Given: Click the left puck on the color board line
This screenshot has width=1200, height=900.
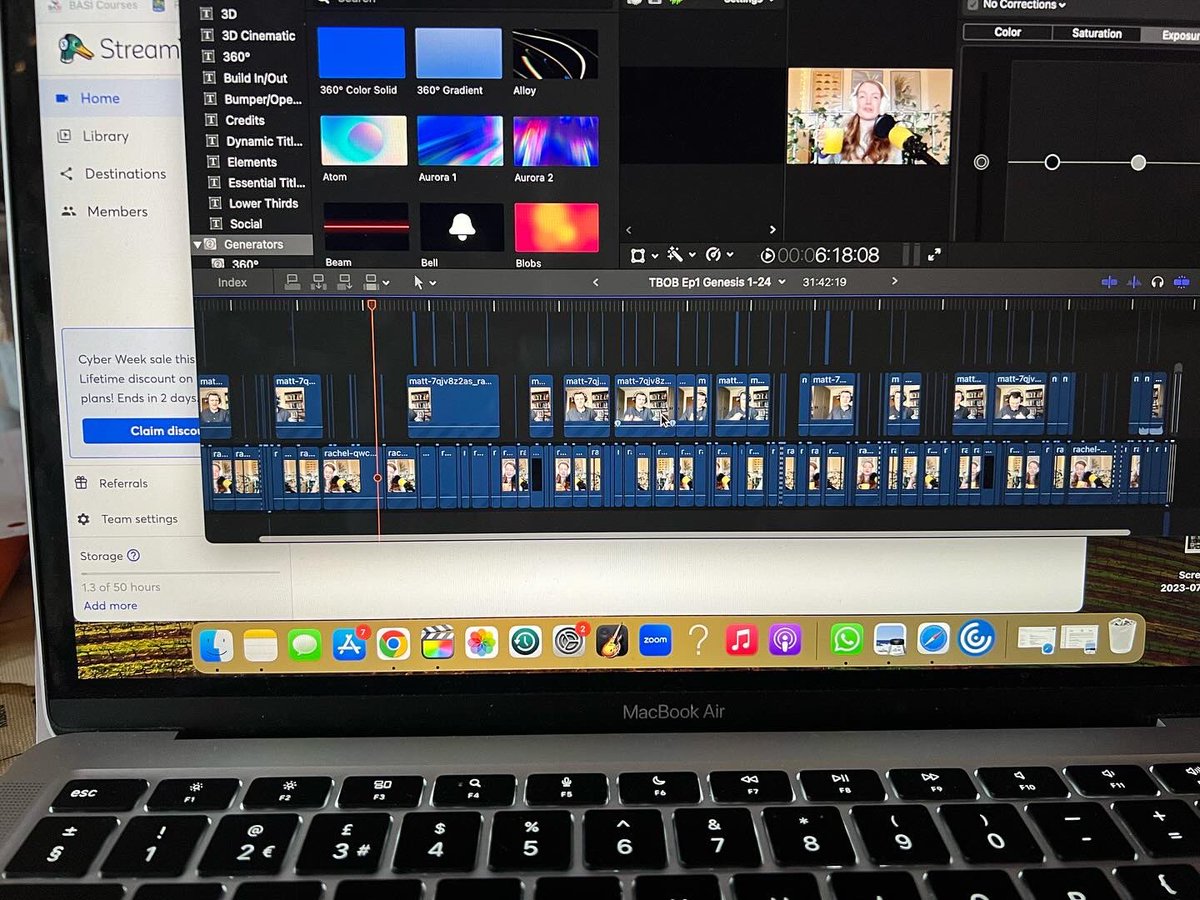Looking at the screenshot, I should coord(1052,162).
